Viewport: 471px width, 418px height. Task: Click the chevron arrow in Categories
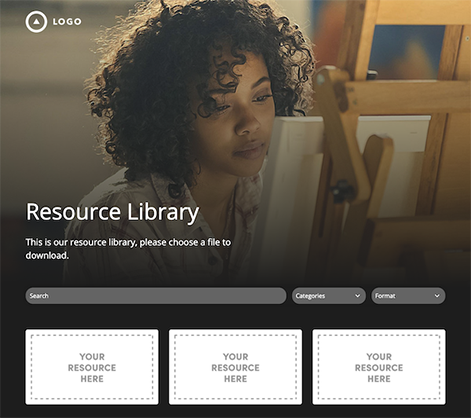click(x=357, y=296)
